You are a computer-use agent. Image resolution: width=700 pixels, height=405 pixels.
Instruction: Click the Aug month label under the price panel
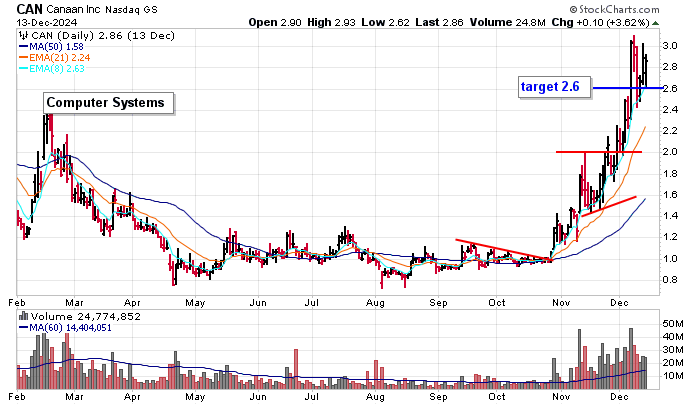click(375, 303)
